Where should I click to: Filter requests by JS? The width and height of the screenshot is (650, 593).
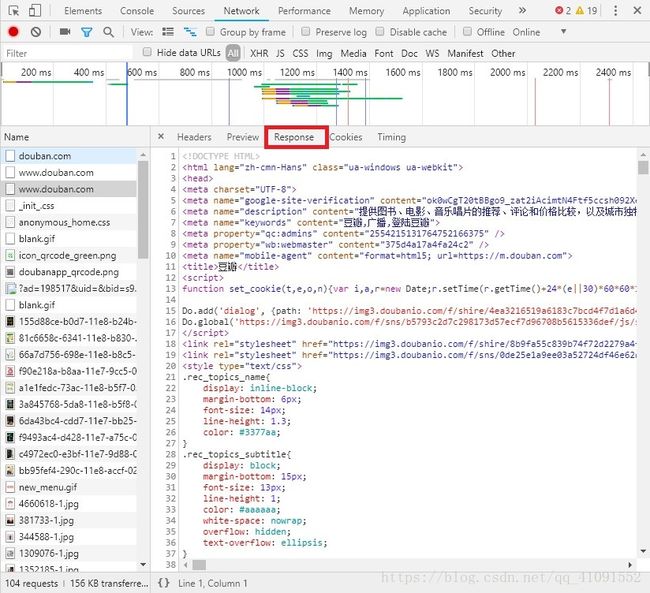coord(280,53)
